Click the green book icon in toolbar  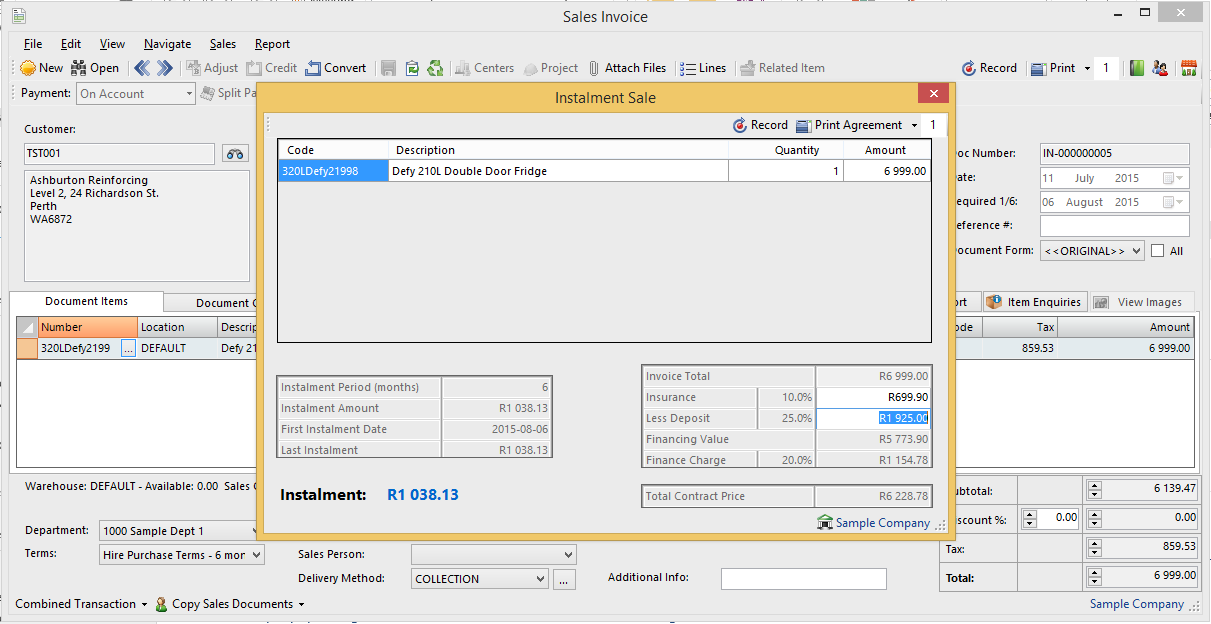pos(1137,68)
